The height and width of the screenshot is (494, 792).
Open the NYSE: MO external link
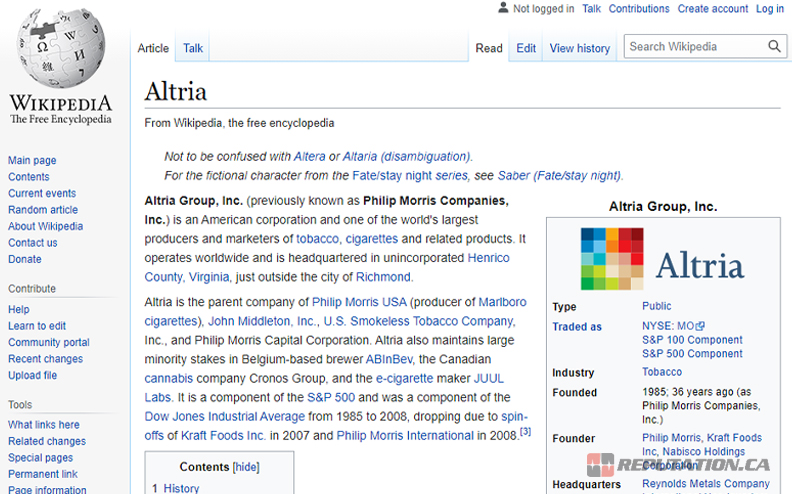point(673,326)
